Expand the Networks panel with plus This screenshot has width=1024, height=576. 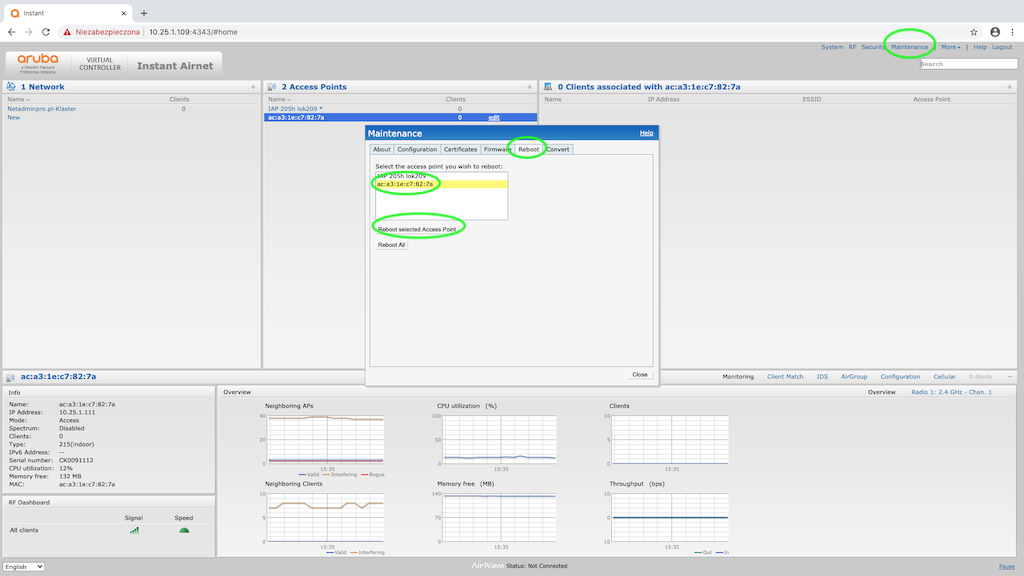point(253,87)
